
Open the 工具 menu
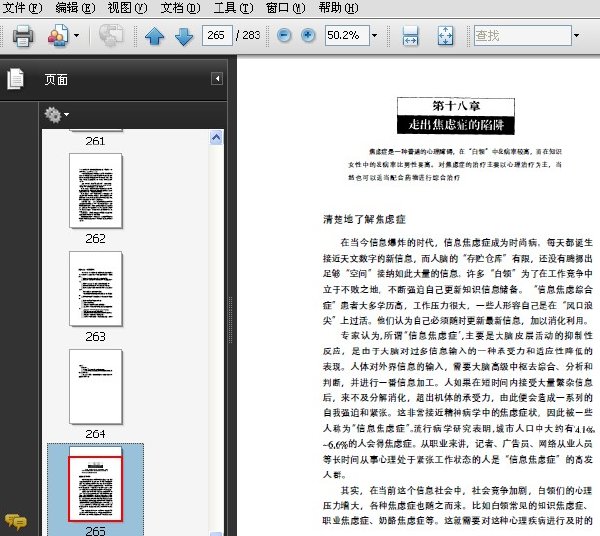(x=233, y=8)
